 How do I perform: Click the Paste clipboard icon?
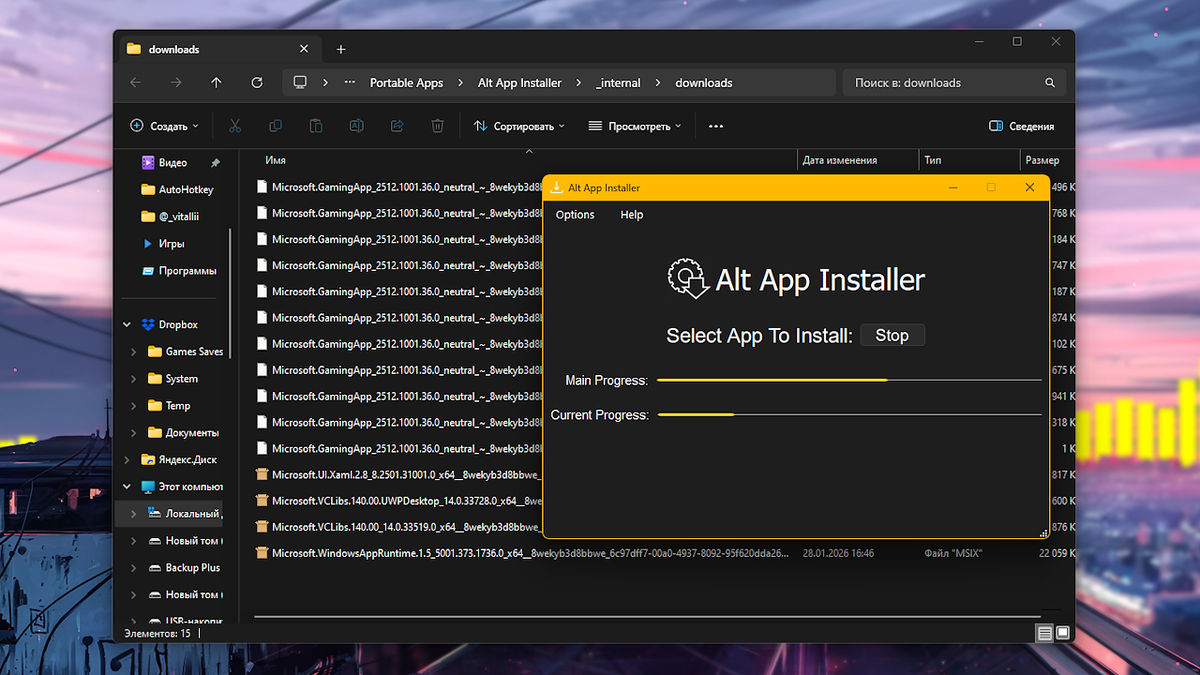pyautogui.click(x=316, y=126)
